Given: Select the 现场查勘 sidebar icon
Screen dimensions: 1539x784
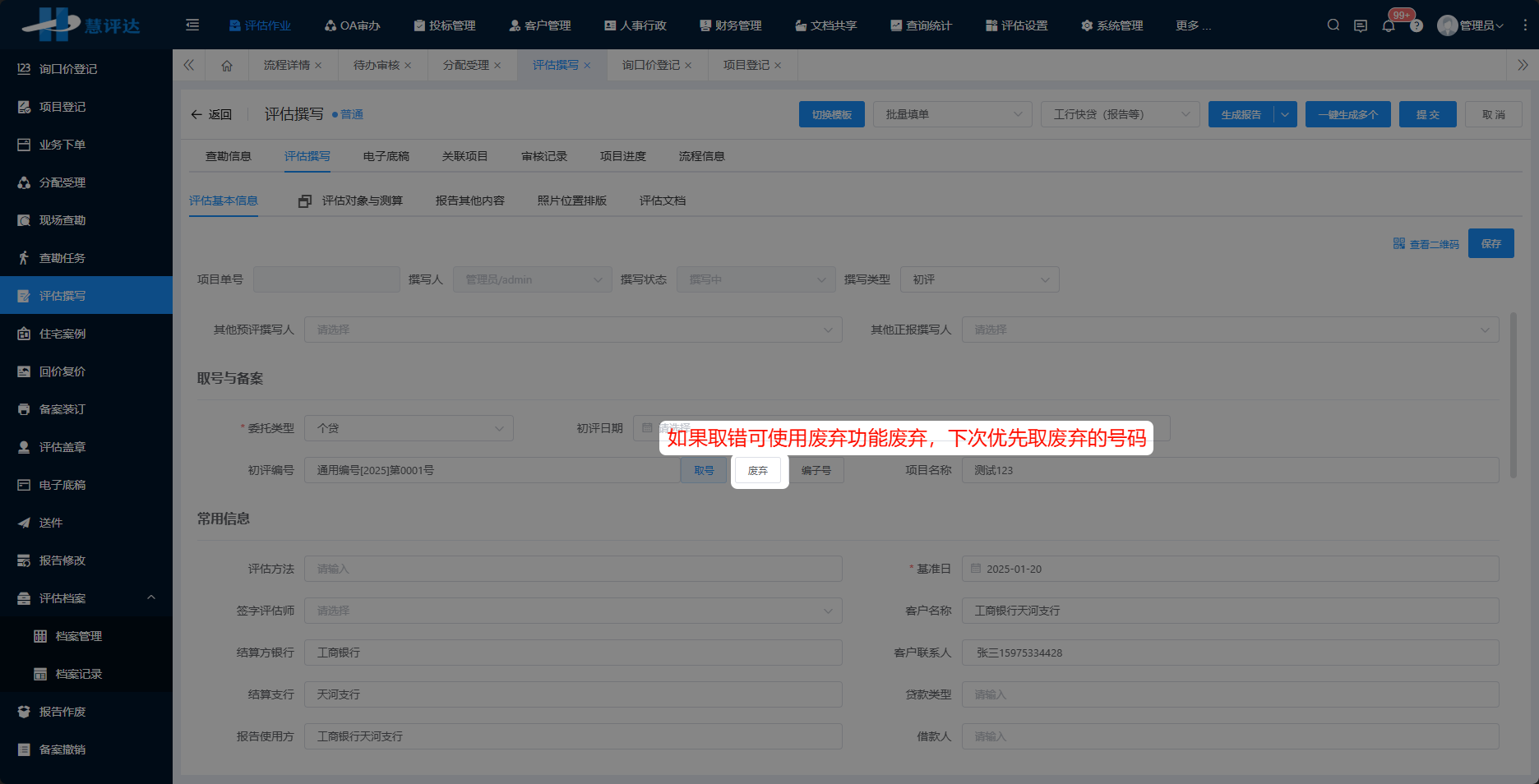Looking at the screenshot, I should pos(23,219).
